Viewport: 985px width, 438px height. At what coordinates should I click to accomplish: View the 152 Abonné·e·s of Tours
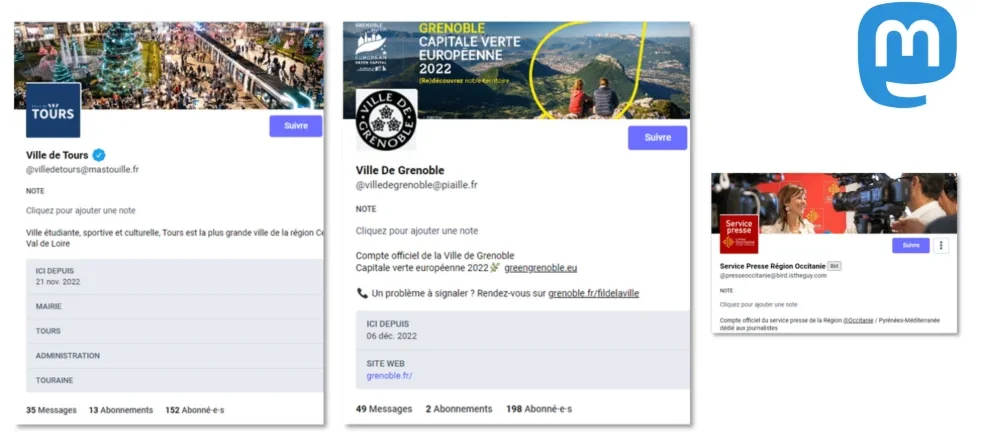195,410
